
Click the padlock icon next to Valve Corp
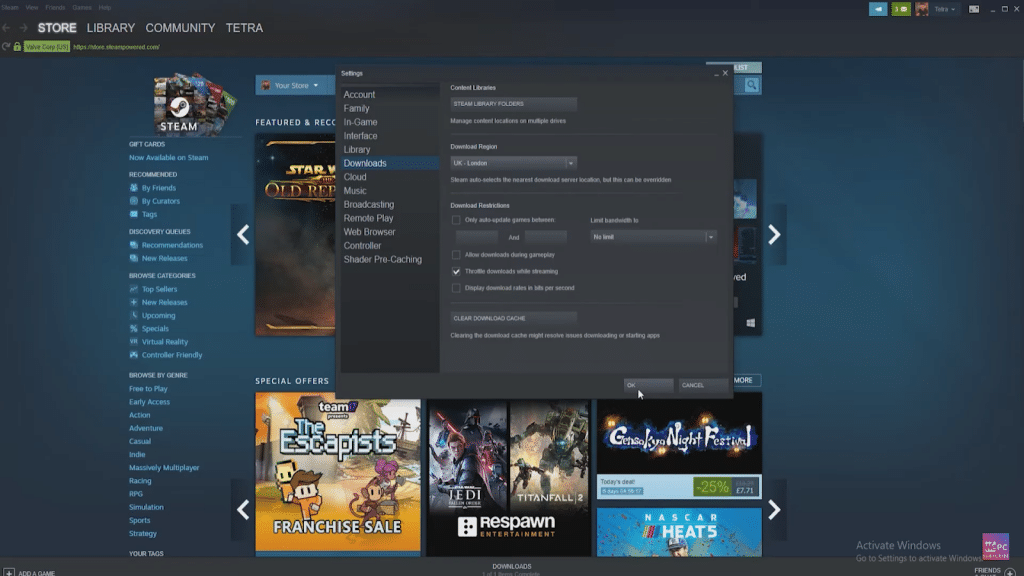pyautogui.click(x=17, y=46)
